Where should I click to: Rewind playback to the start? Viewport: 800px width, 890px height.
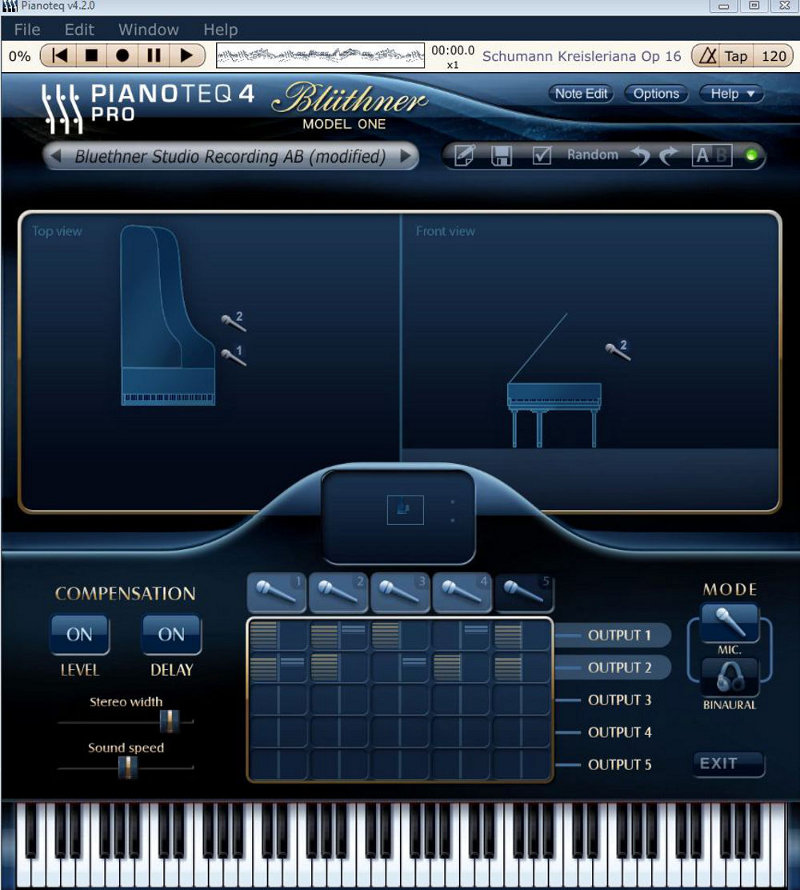pyautogui.click(x=60, y=56)
